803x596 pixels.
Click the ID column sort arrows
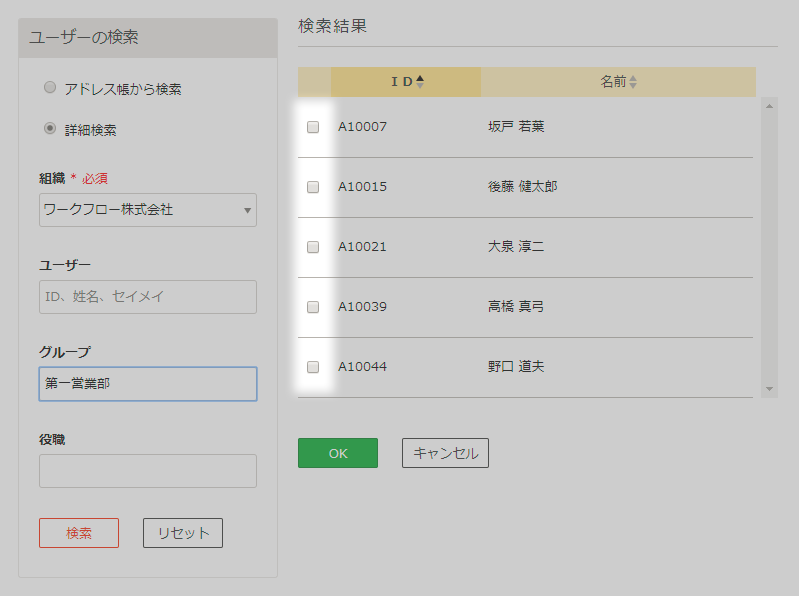(x=420, y=81)
